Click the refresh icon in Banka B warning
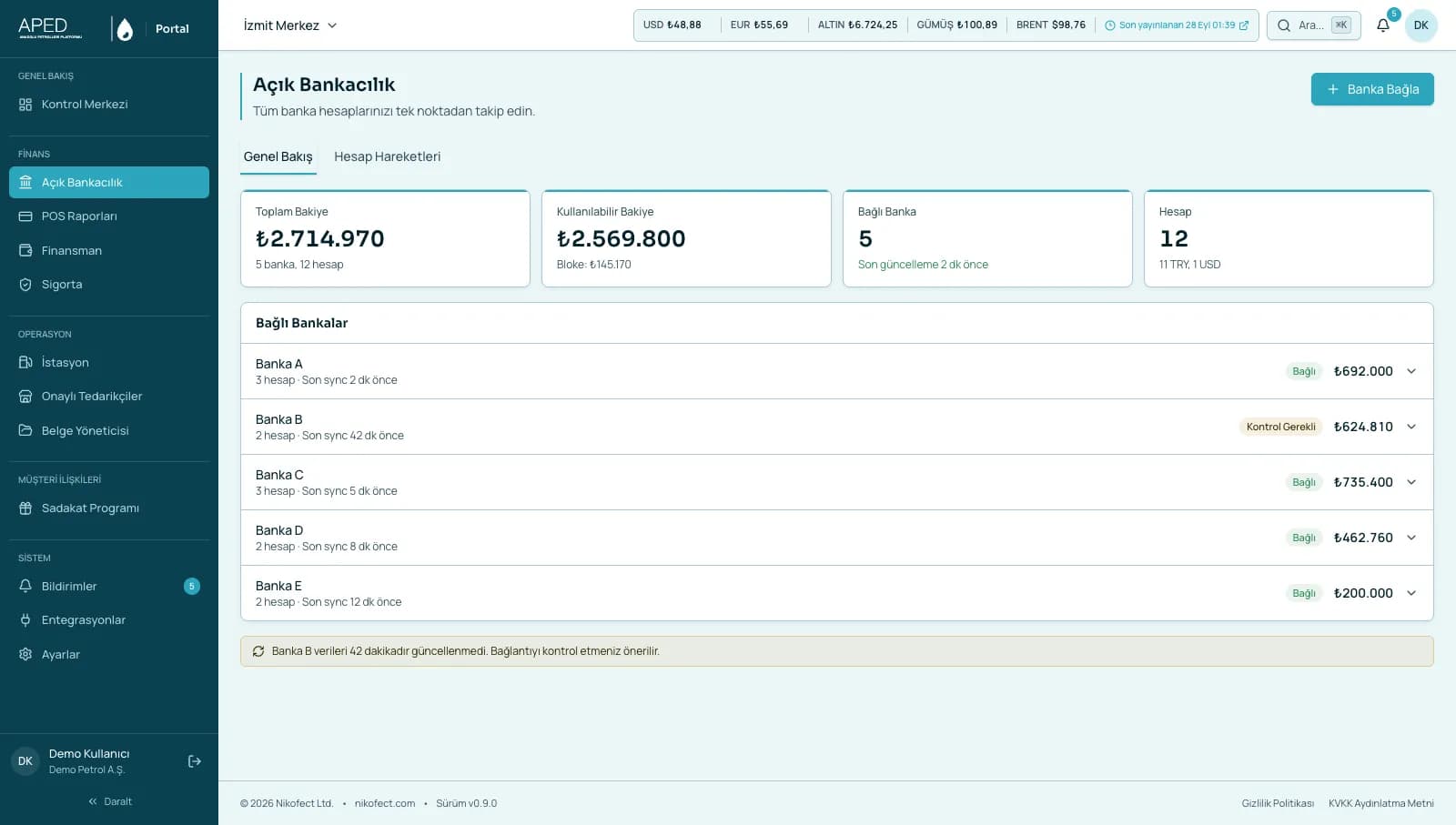Viewport: 1456px width, 825px height. [x=258, y=651]
